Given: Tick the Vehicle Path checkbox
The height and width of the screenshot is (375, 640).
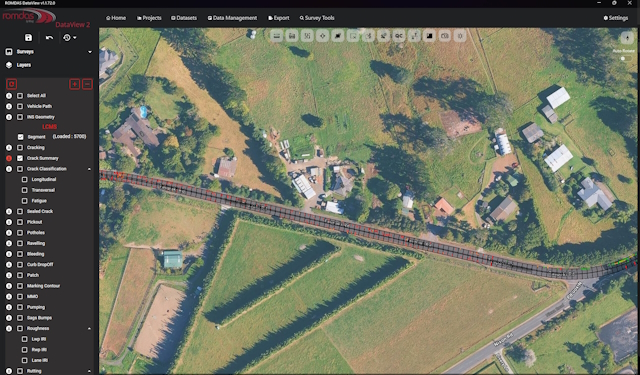Looking at the screenshot, I should (x=20, y=106).
